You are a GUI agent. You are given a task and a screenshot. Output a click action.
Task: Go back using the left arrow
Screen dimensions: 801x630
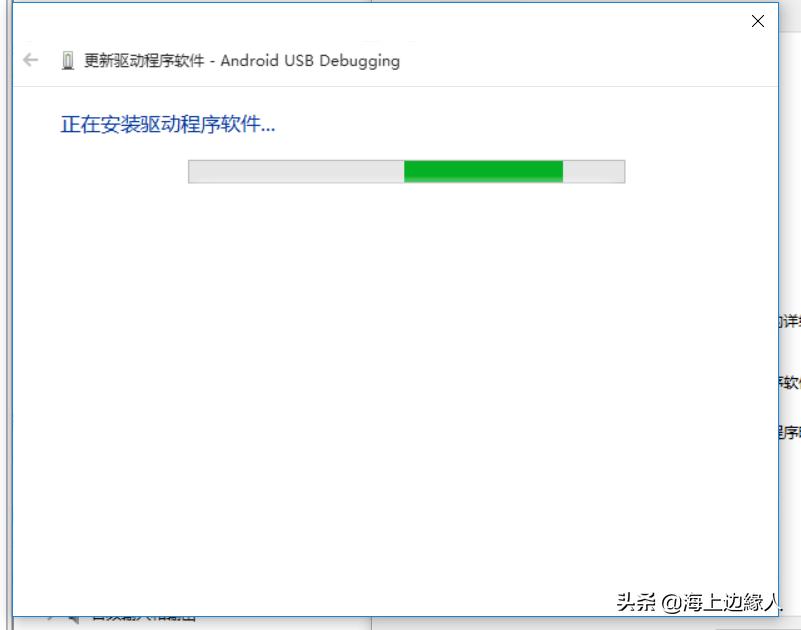coord(31,60)
